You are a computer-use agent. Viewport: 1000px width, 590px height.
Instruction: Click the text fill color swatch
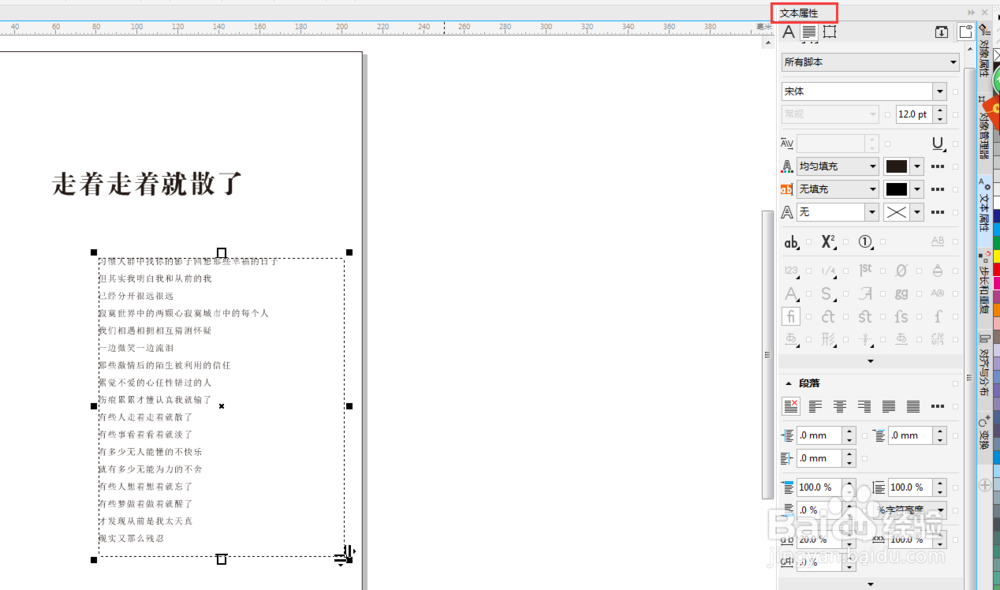pyautogui.click(x=896, y=166)
